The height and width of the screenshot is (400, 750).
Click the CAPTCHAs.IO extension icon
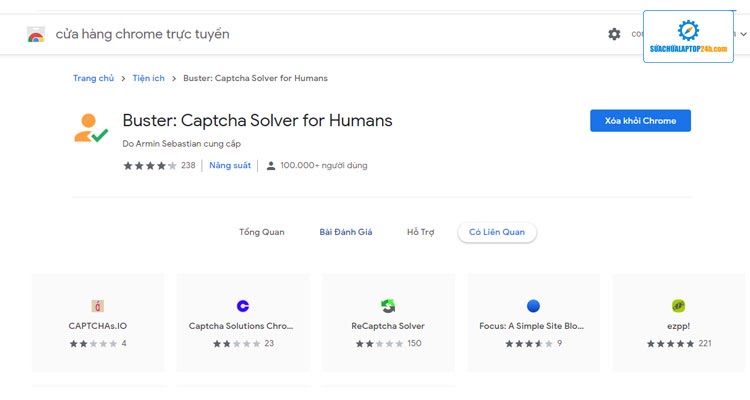click(97, 306)
